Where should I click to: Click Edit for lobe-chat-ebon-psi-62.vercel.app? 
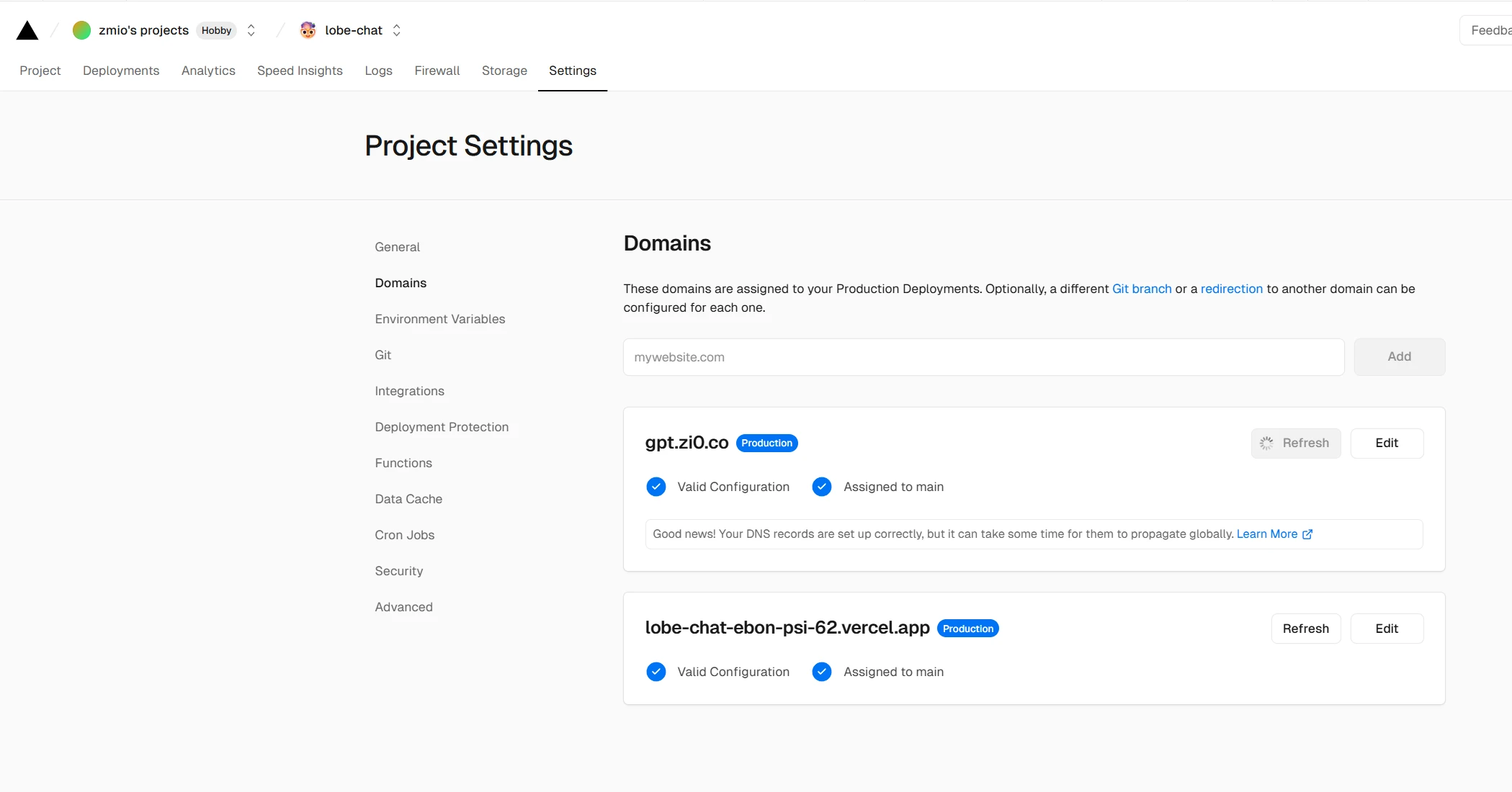(1387, 629)
